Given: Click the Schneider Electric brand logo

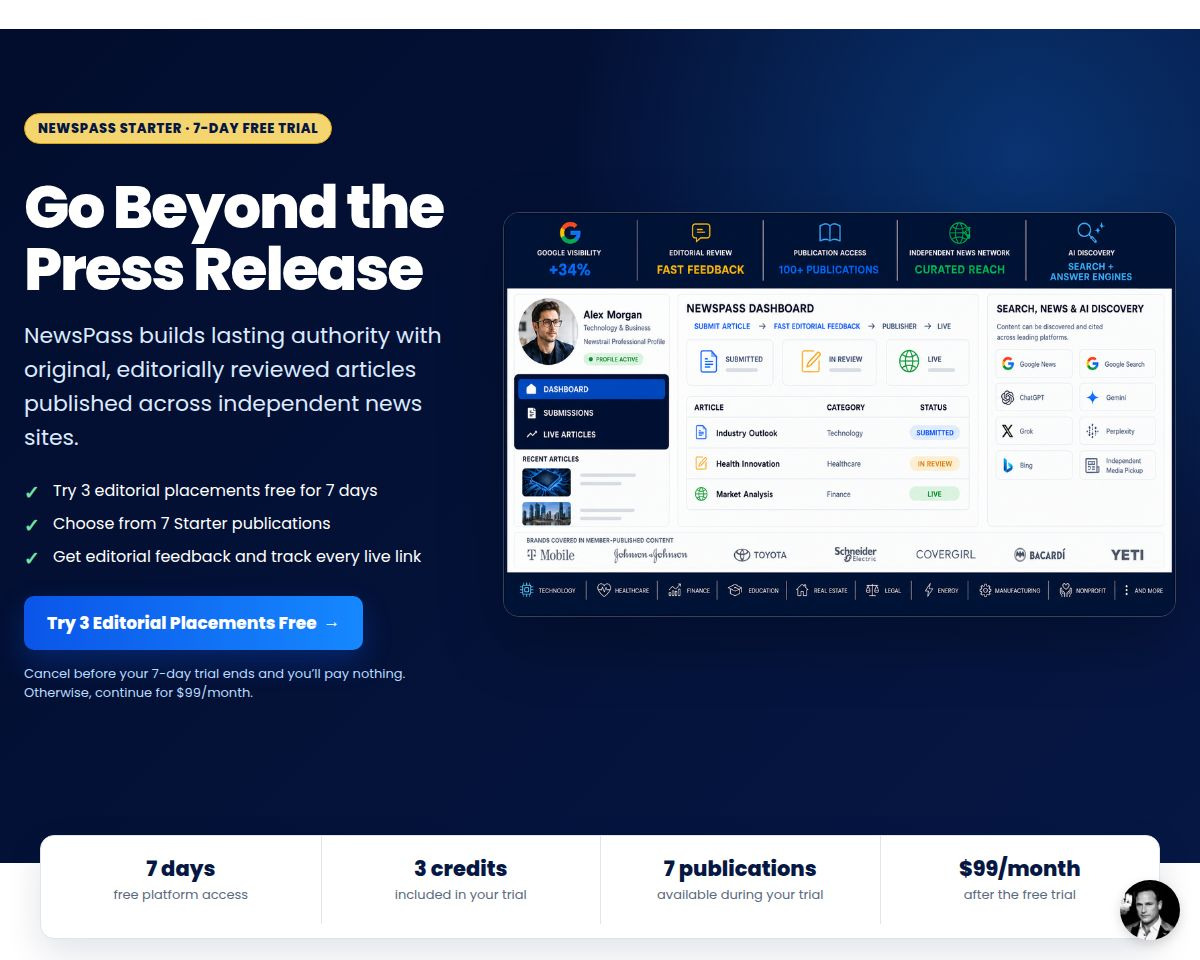Looking at the screenshot, I should (856, 554).
